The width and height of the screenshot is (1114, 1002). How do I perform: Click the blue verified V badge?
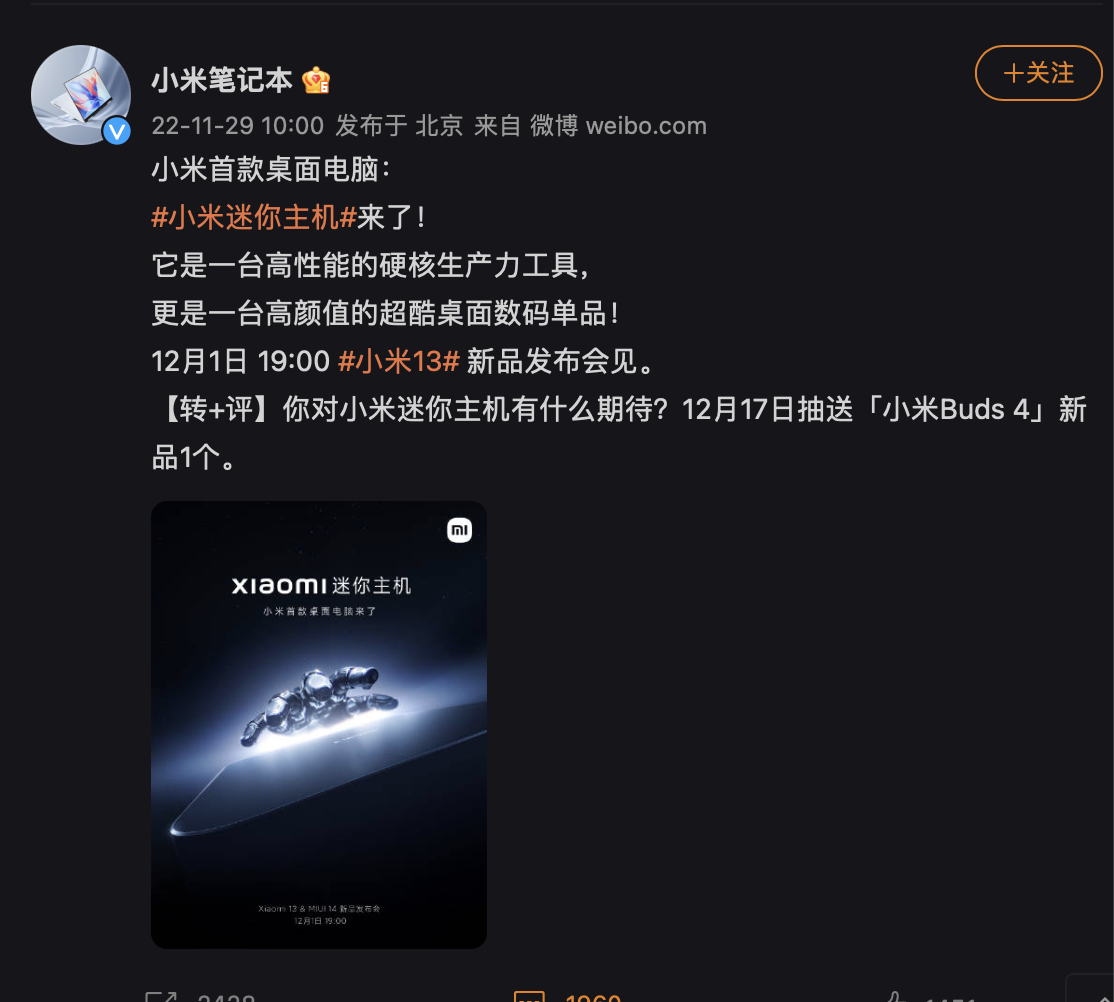[x=117, y=131]
